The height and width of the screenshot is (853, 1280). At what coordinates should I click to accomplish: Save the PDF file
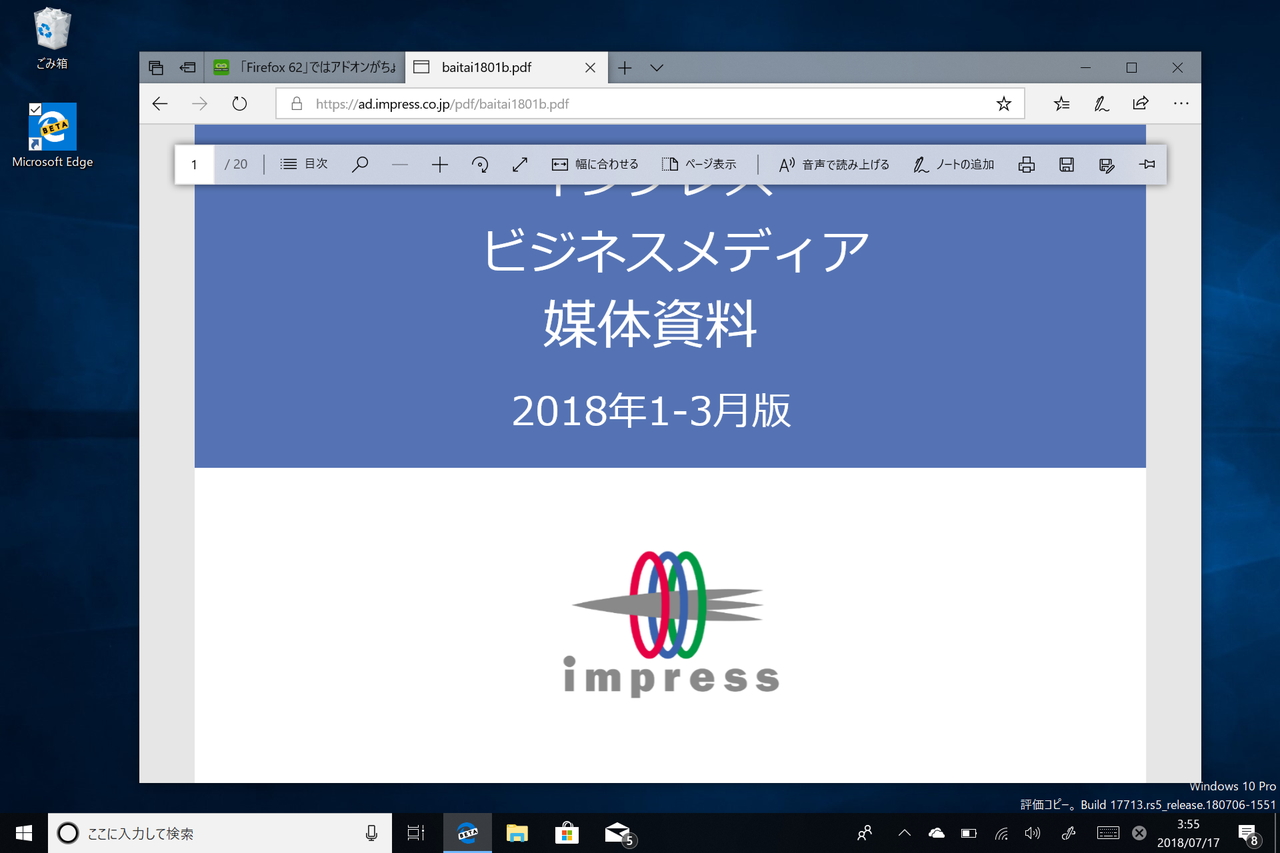point(1066,163)
